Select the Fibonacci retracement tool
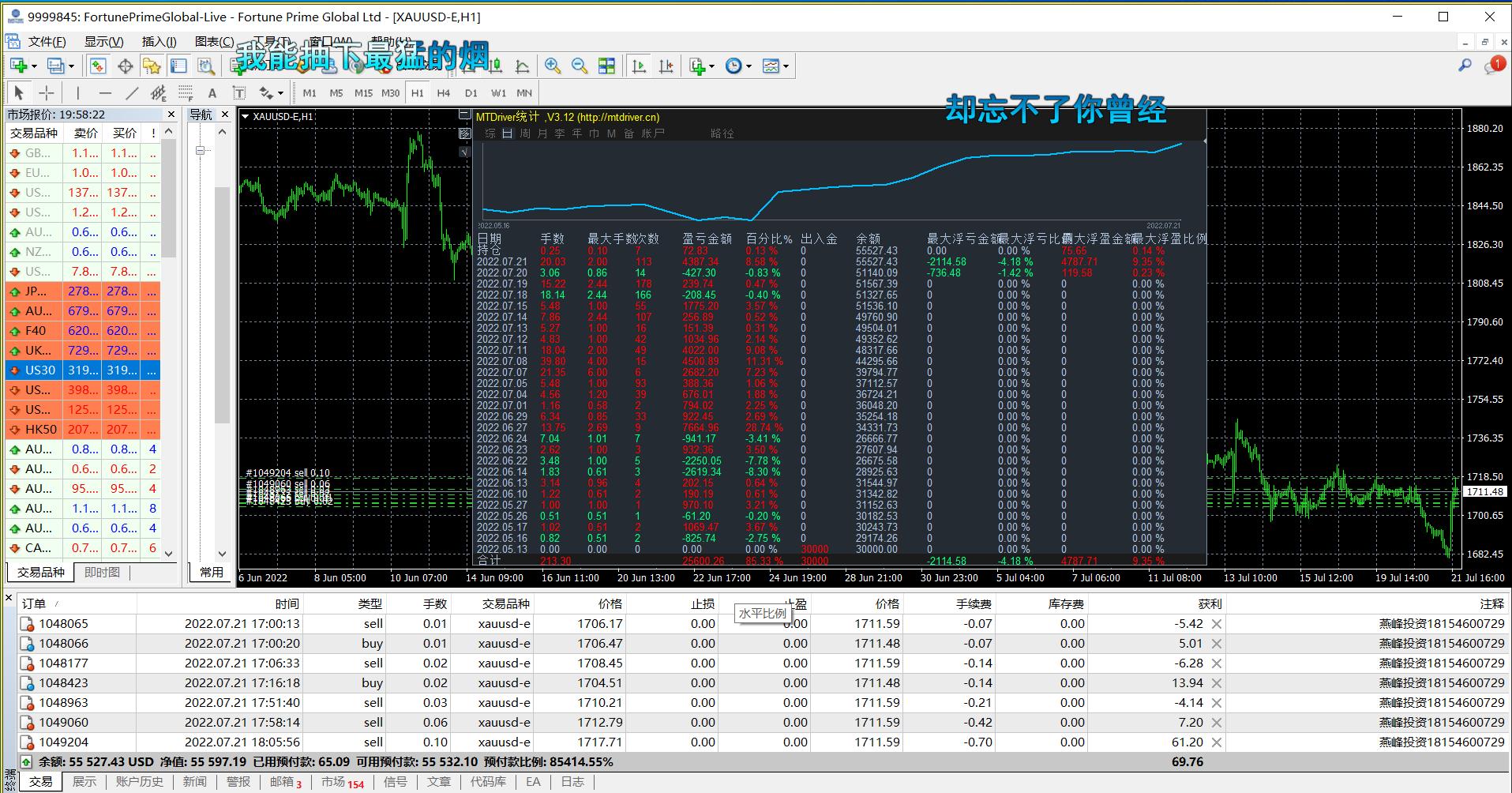1512x793 pixels. 185,92
